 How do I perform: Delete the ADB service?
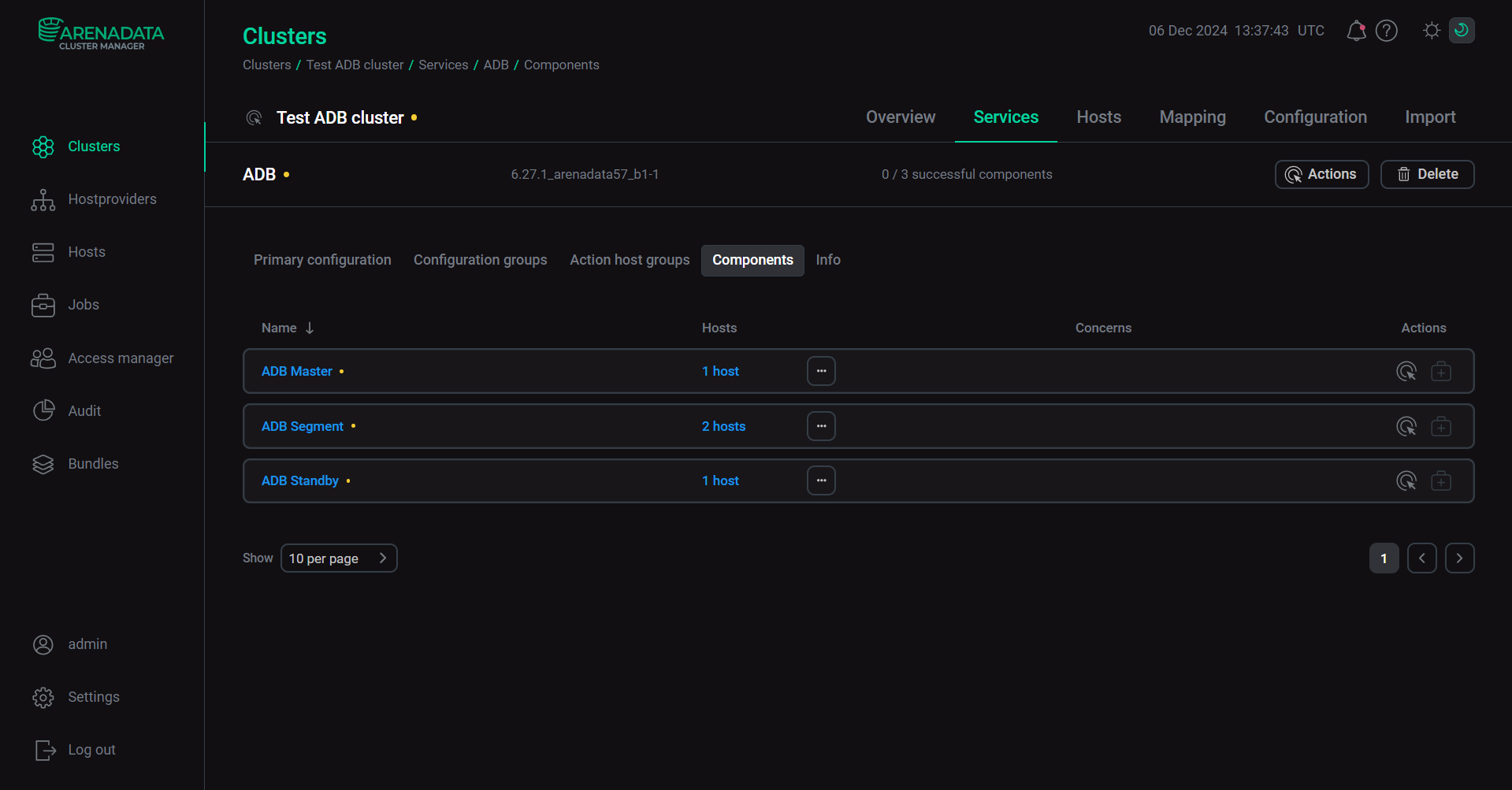(x=1428, y=174)
